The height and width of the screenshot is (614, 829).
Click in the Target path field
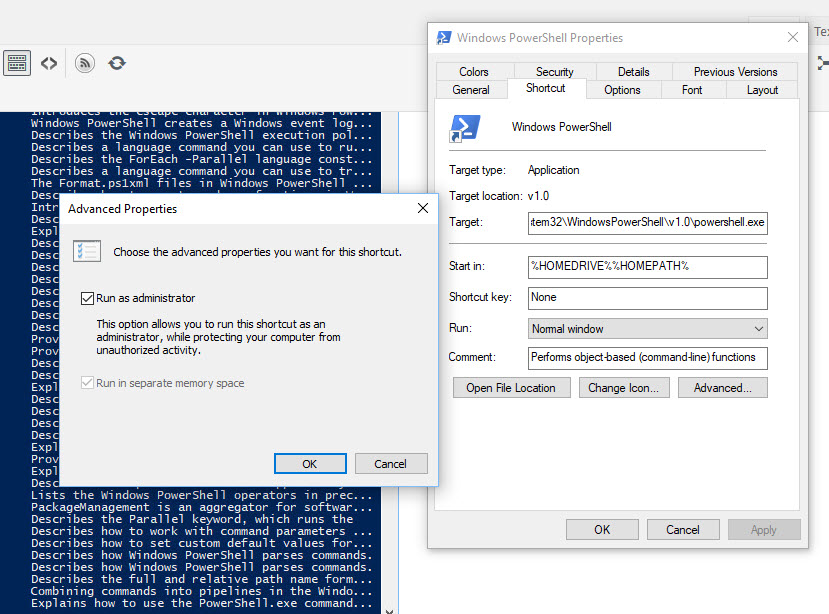(x=648, y=223)
